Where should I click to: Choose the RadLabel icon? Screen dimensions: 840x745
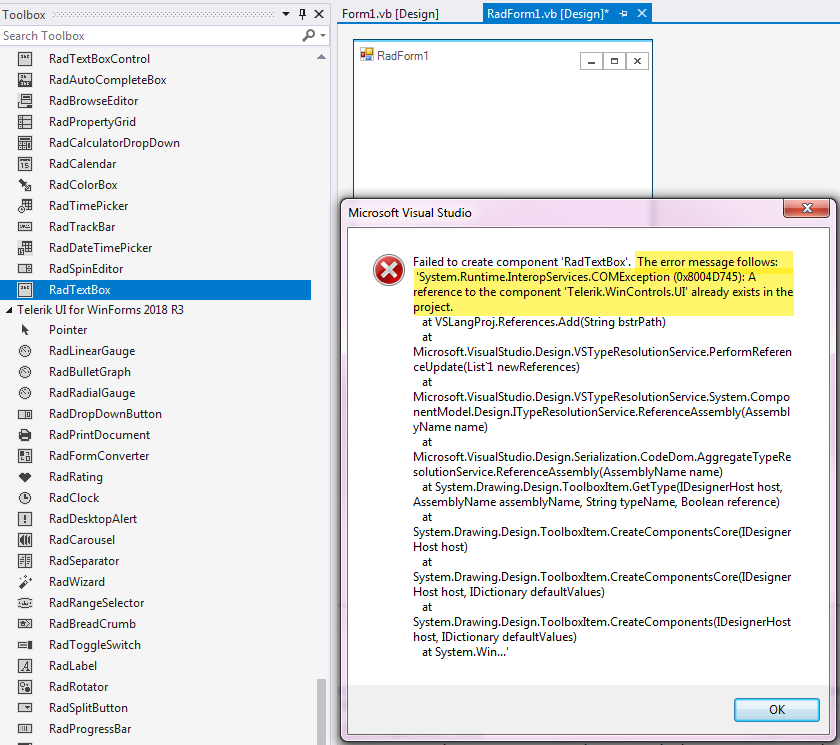coord(25,666)
